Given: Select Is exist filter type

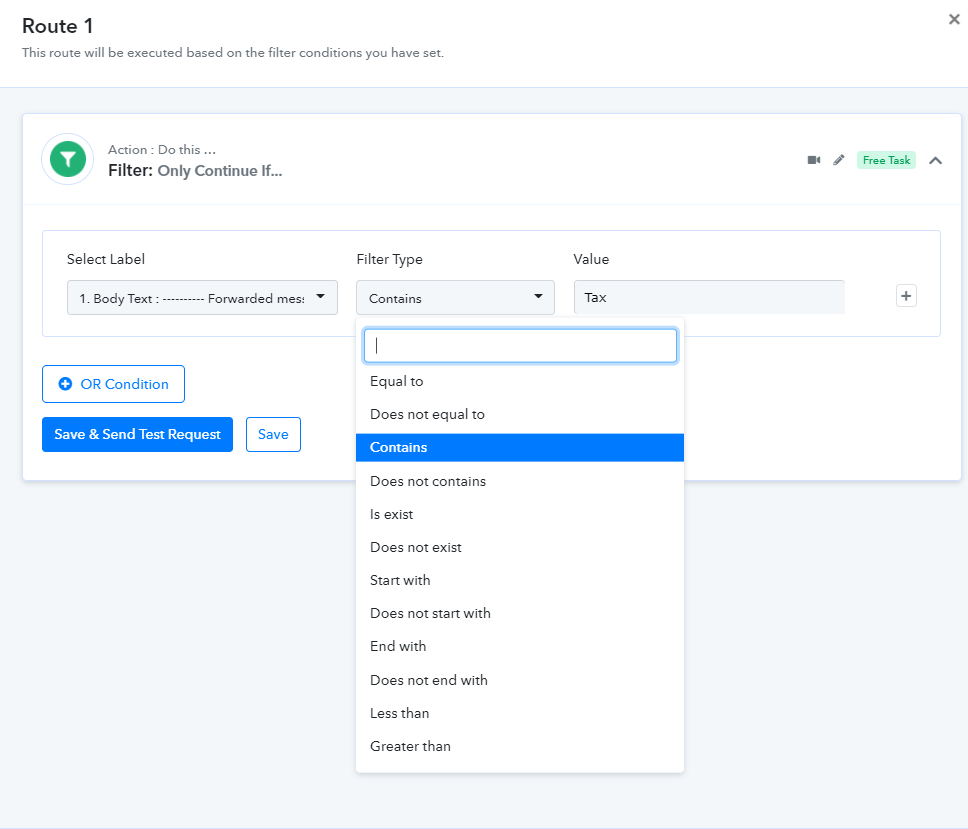Looking at the screenshot, I should click(520, 514).
